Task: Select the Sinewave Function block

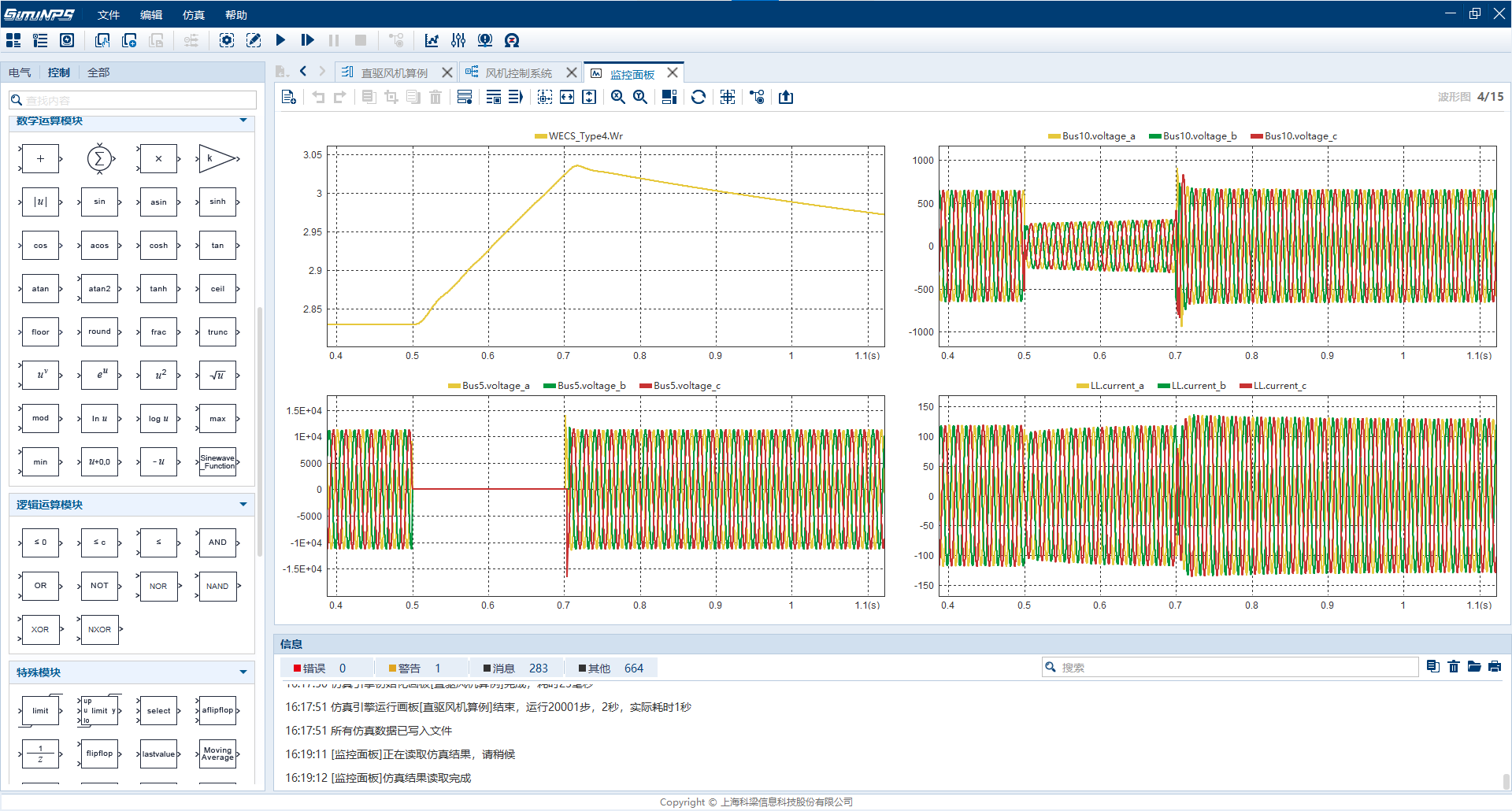Action: pyautogui.click(x=218, y=462)
